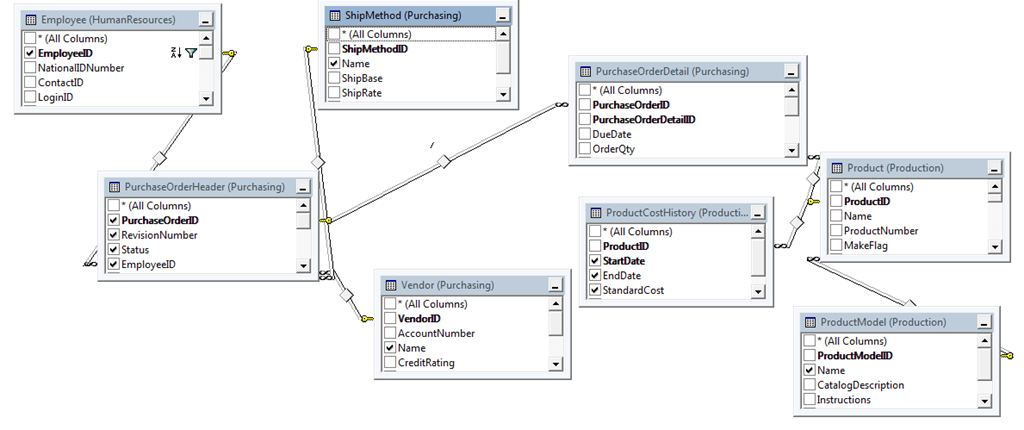Click scroll up arrow in ShipMethod table

pyautogui.click(x=503, y=33)
